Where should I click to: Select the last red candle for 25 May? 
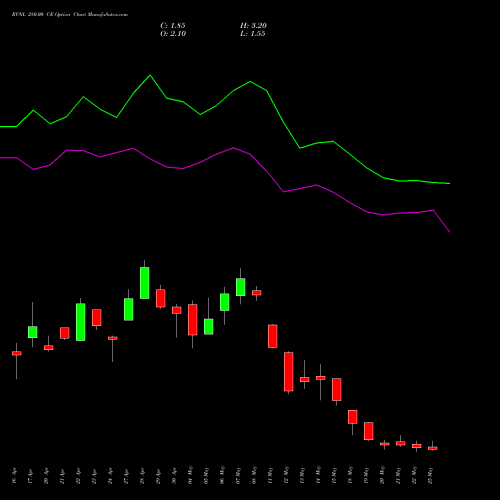point(433,448)
